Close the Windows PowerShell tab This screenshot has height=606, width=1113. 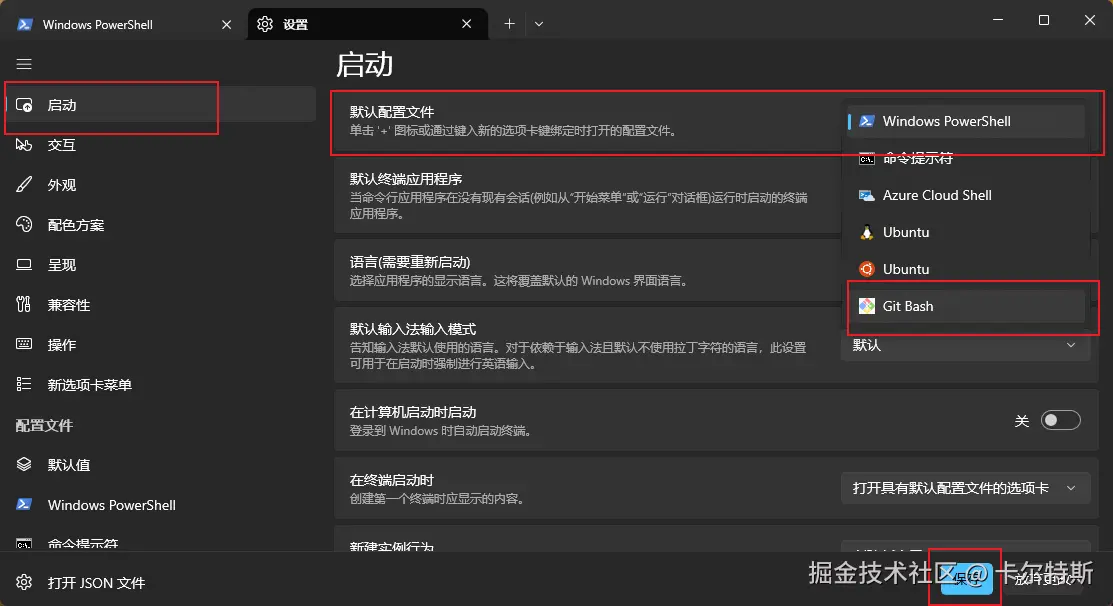point(226,24)
